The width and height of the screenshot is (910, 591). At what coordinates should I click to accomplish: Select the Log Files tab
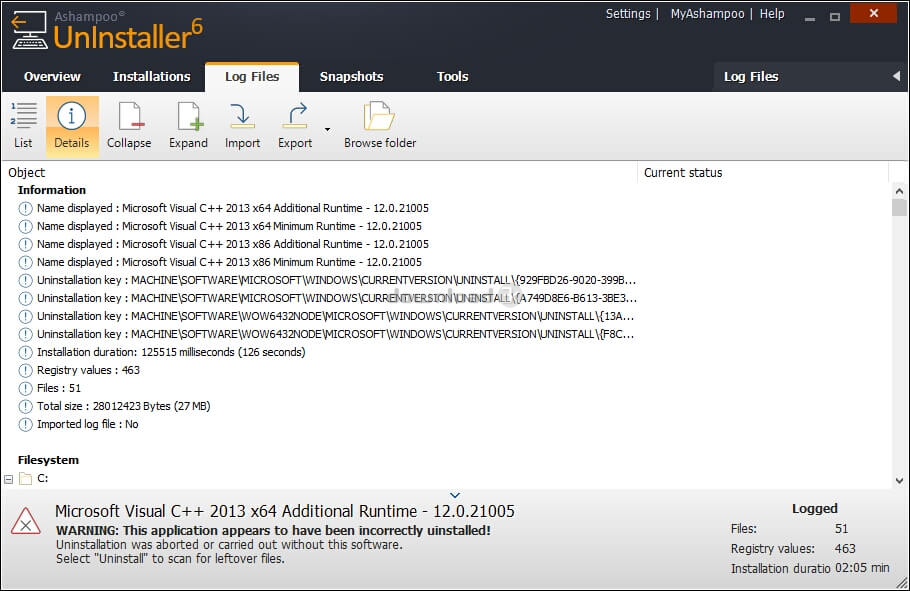252,77
